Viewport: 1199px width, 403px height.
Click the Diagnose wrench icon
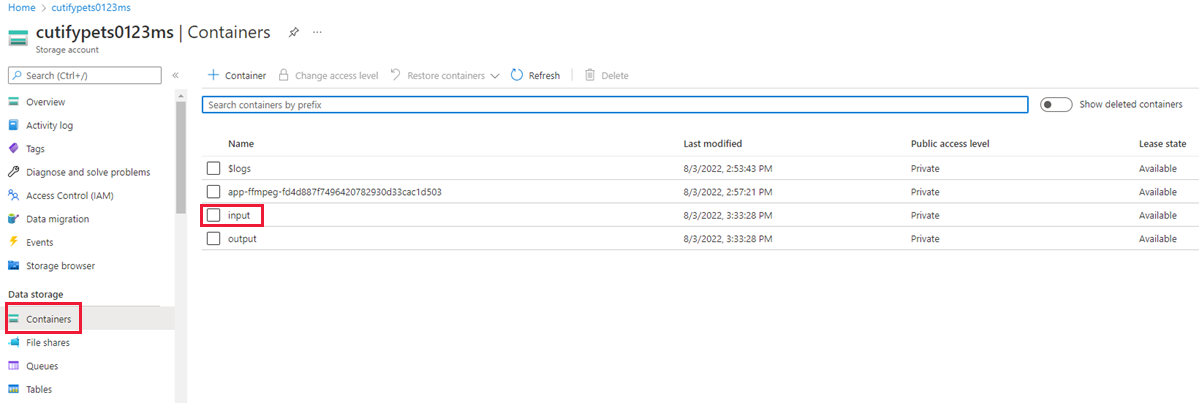coord(13,172)
